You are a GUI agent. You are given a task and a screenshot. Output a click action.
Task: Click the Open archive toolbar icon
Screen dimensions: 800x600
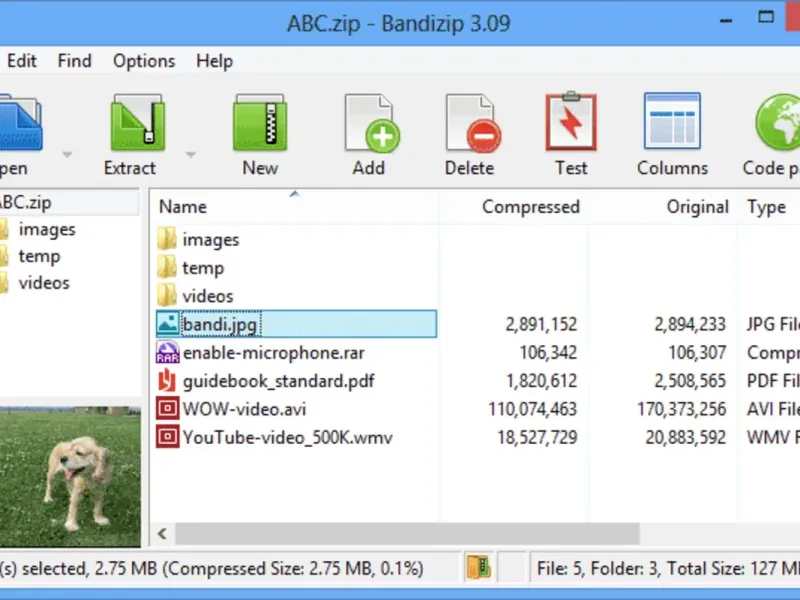pos(20,123)
